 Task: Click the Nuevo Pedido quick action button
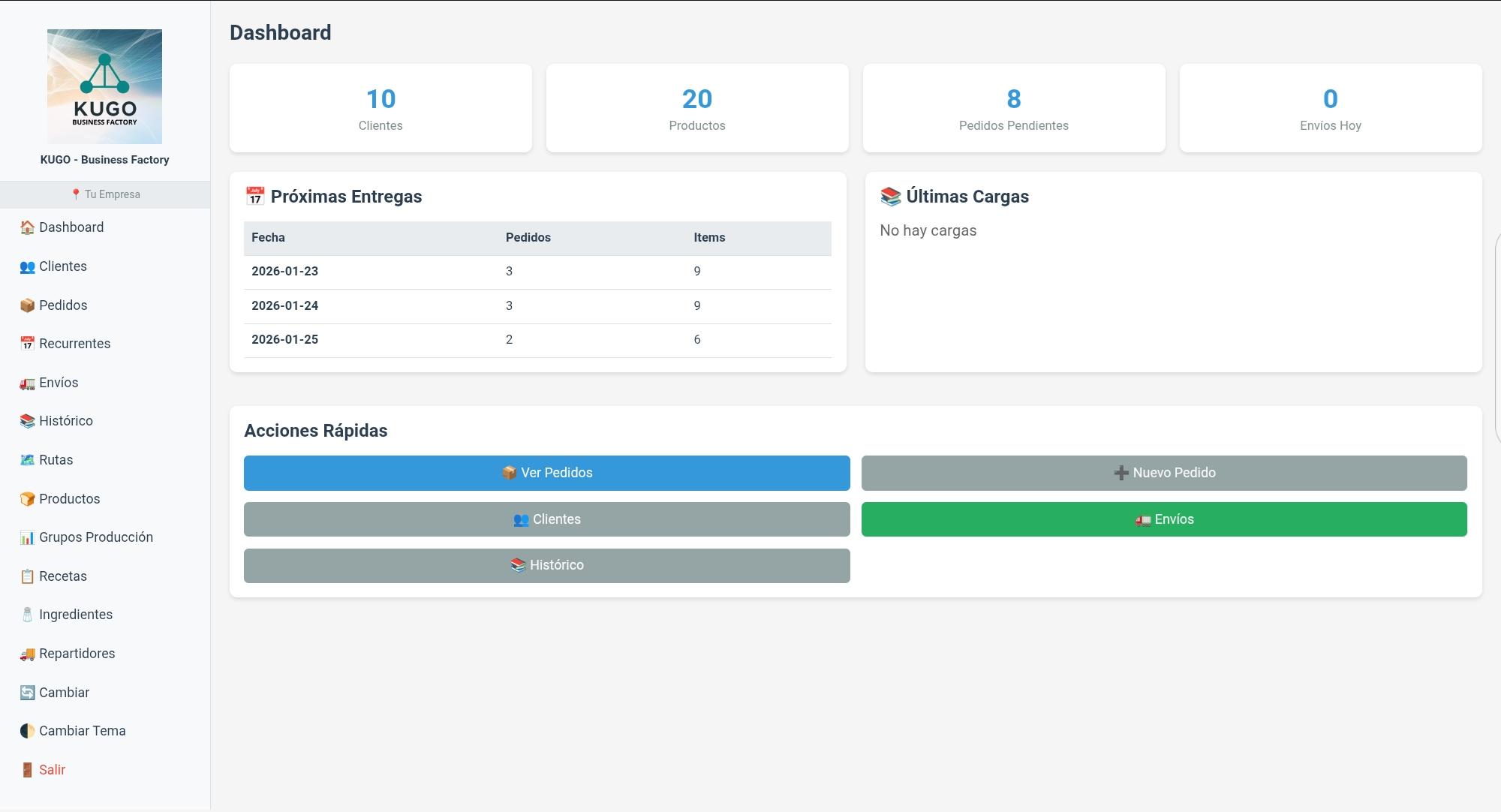(x=1163, y=473)
